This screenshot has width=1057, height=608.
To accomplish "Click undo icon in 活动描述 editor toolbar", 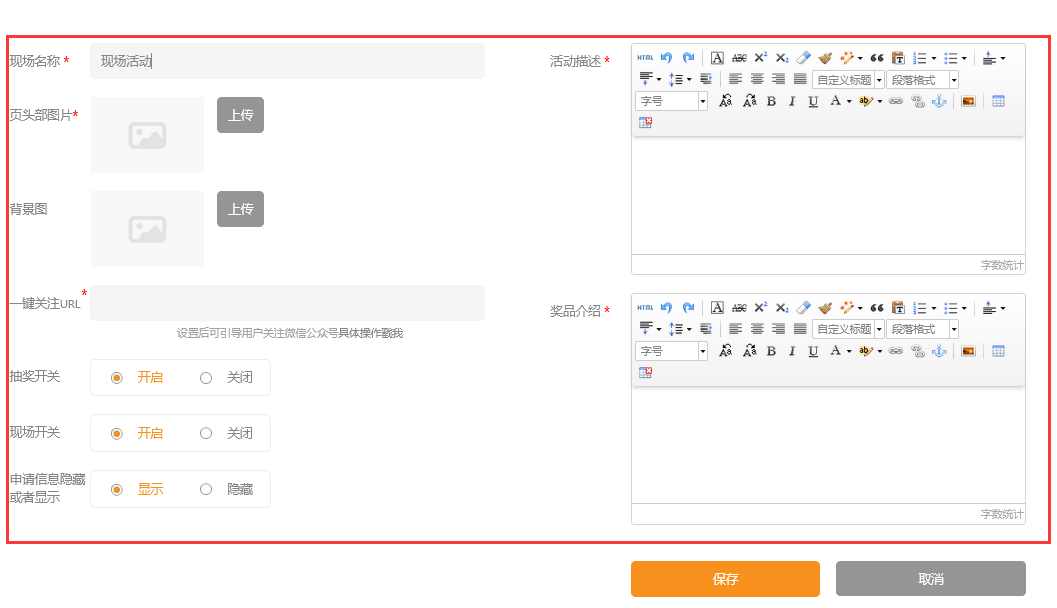I will coord(667,58).
